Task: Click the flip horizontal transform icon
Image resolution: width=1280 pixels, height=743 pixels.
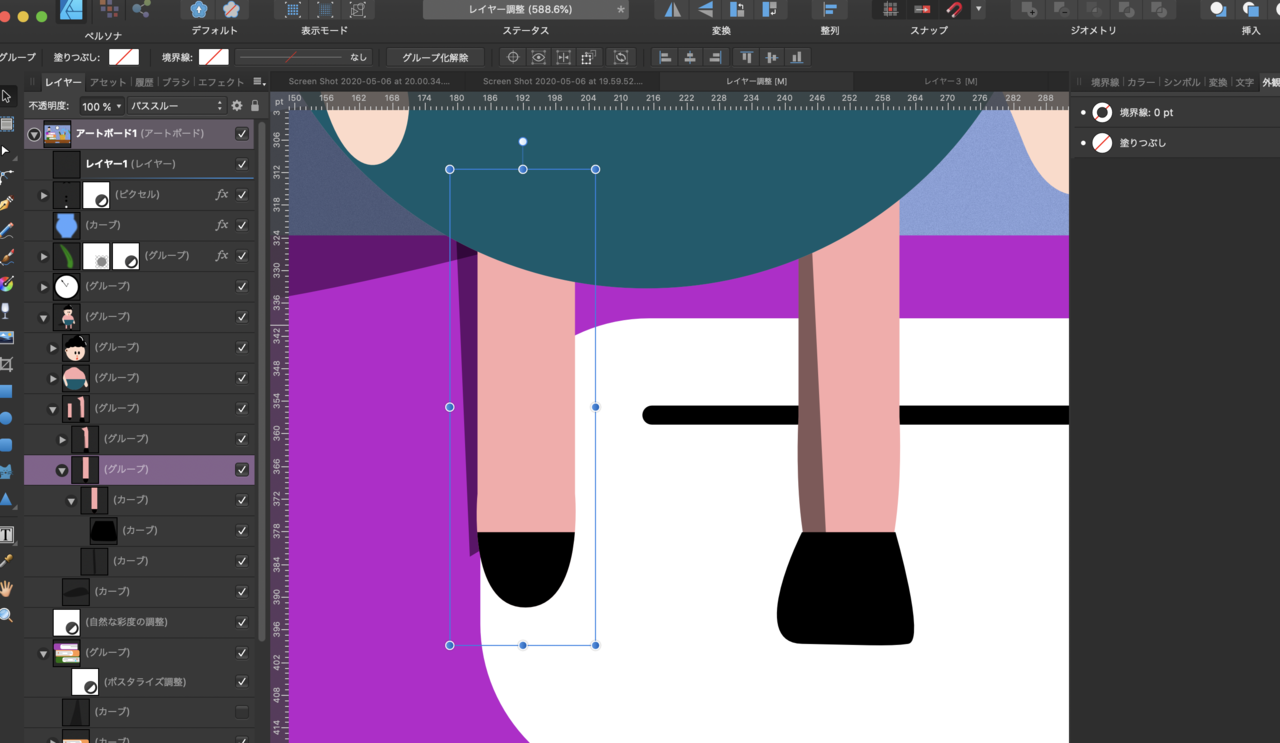Action: 672,10
